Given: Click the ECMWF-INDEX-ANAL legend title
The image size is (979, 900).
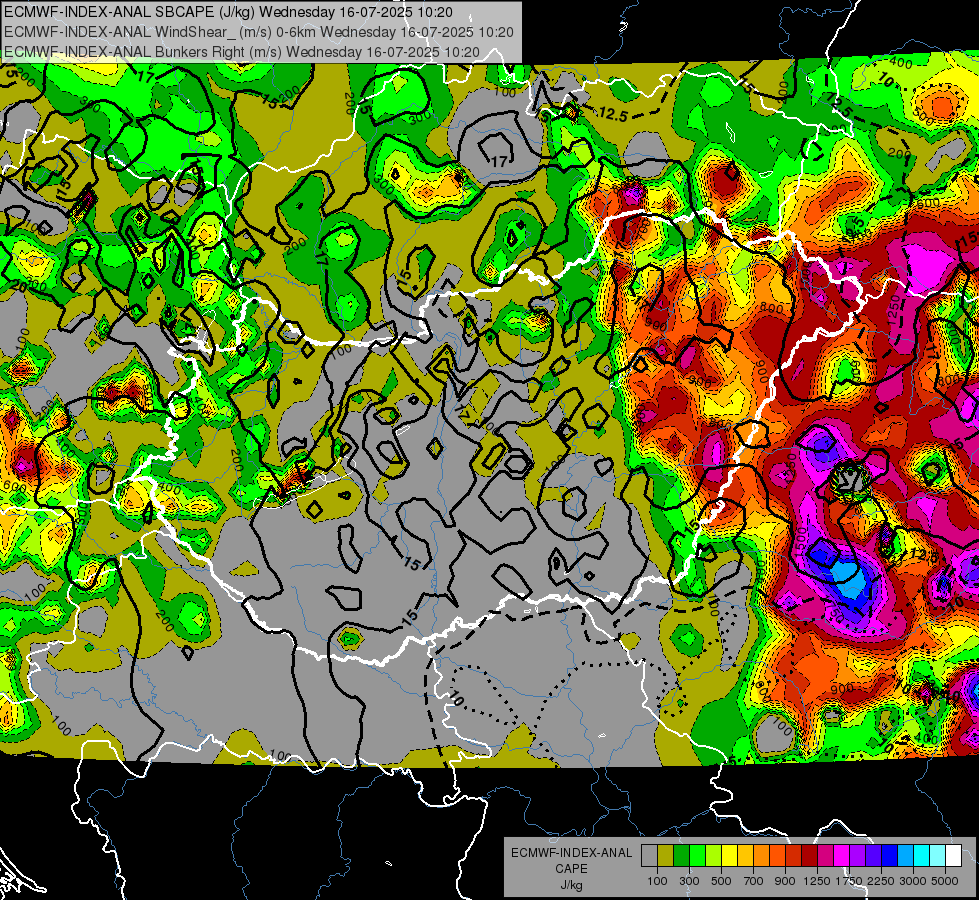Looking at the screenshot, I should point(571,853).
